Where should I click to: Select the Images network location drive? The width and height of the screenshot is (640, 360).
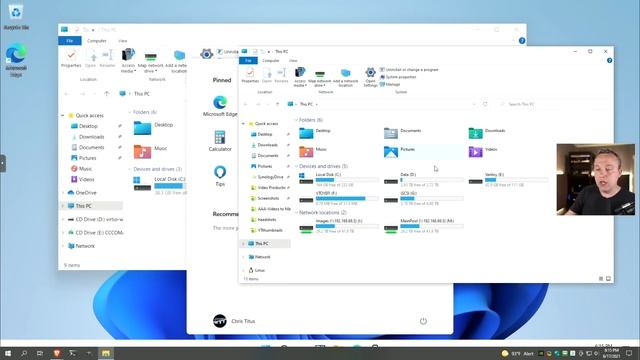(x=338, y=226)
